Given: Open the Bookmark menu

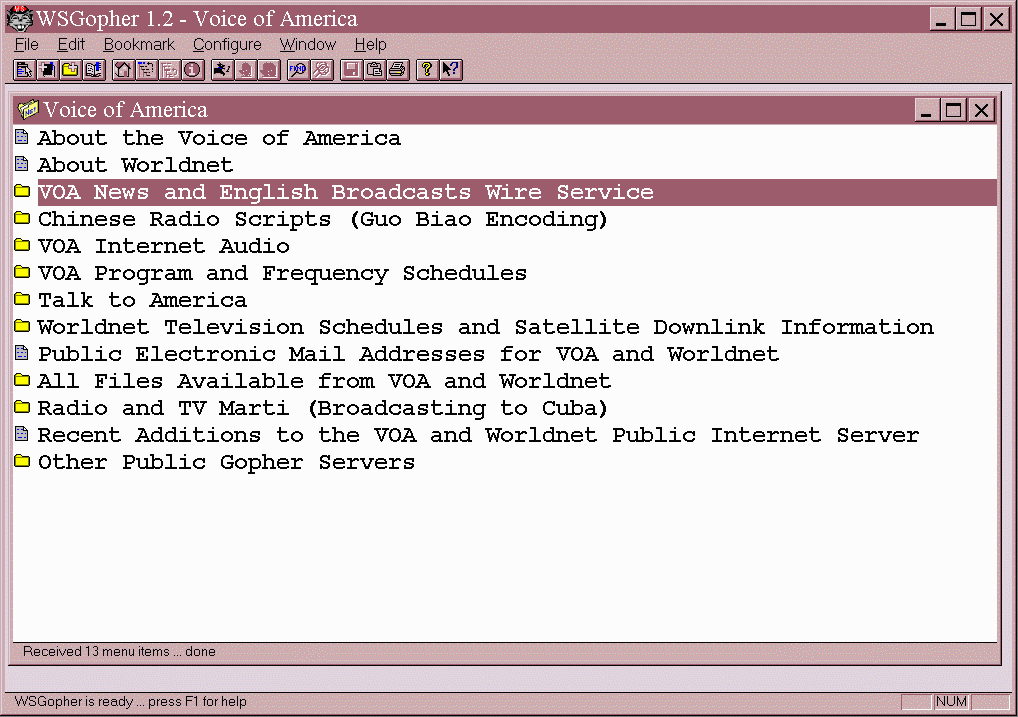Looking at the screenshot, I should [139, 44].
